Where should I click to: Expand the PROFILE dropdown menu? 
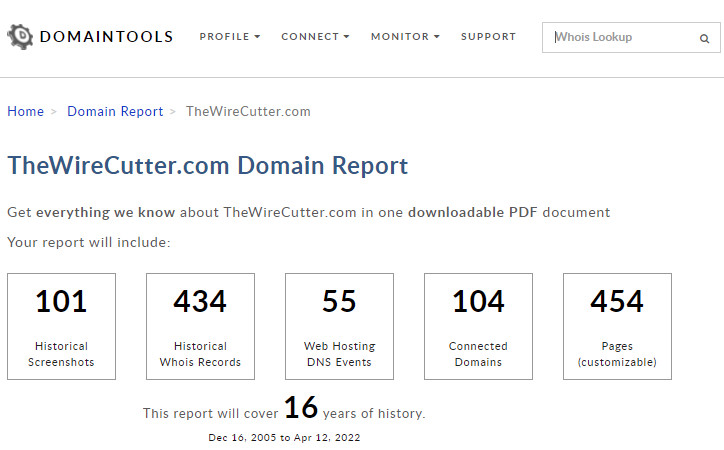pos(230,36)
